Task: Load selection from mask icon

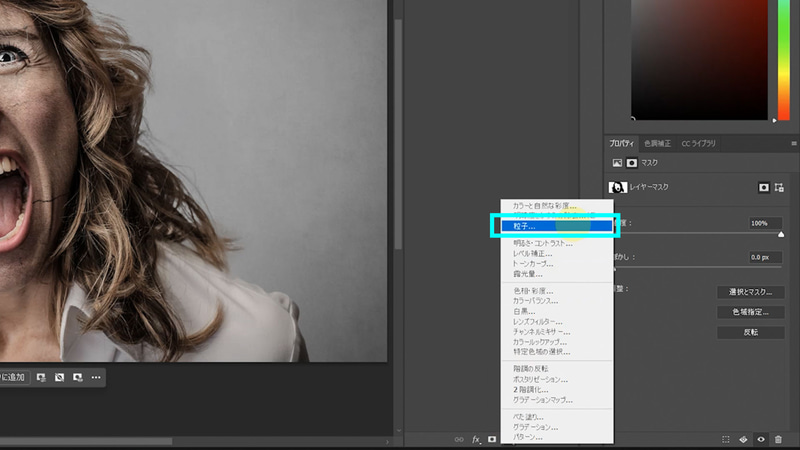Action: pyautogui.click(x=726, y=439)
